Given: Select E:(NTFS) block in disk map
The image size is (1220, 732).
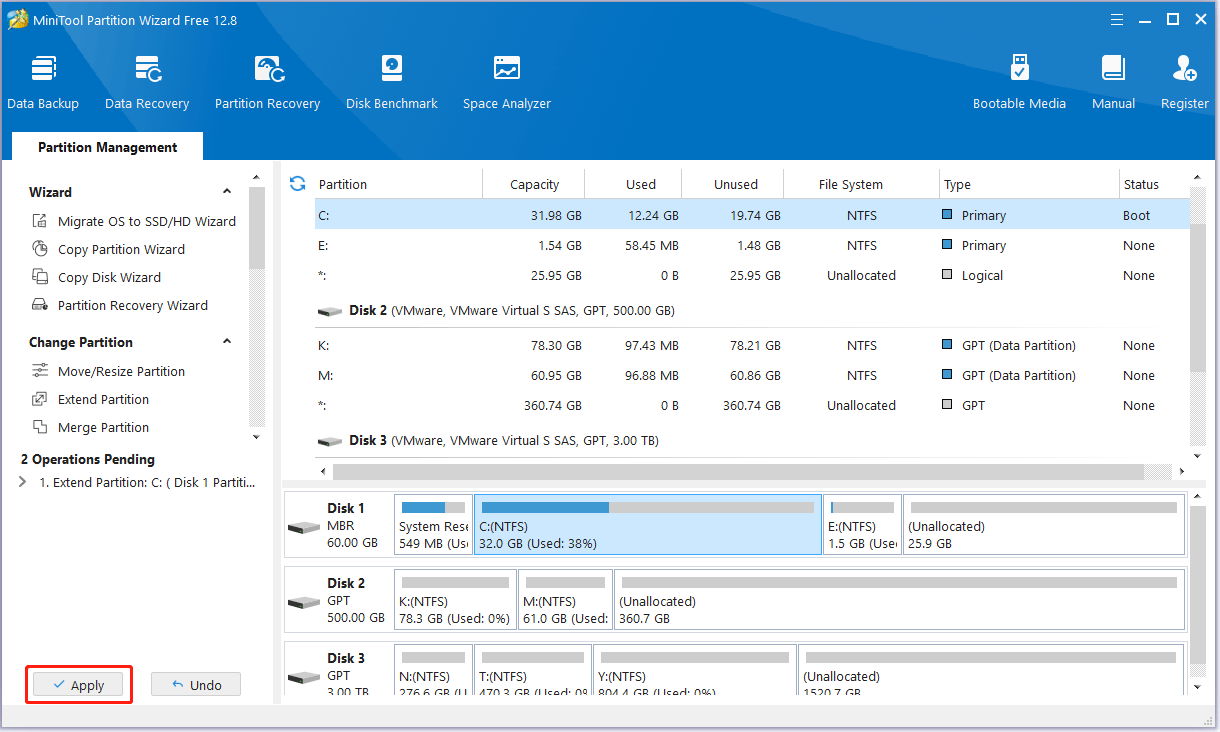Looking at the screenshot, I should click(862, 524).
